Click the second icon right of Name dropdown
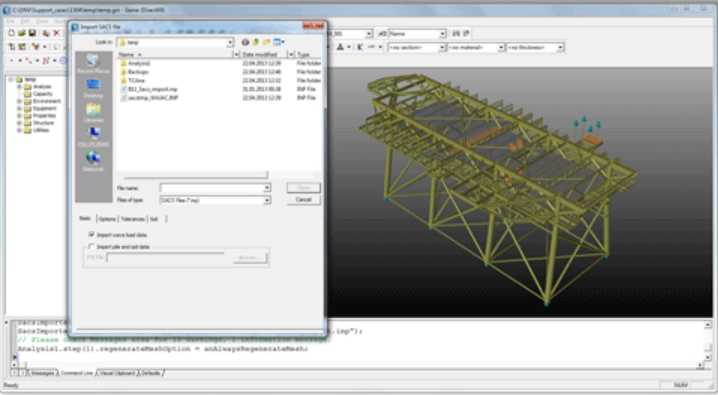The height and width of the screenshot is (395, 718). click(467, 33)
